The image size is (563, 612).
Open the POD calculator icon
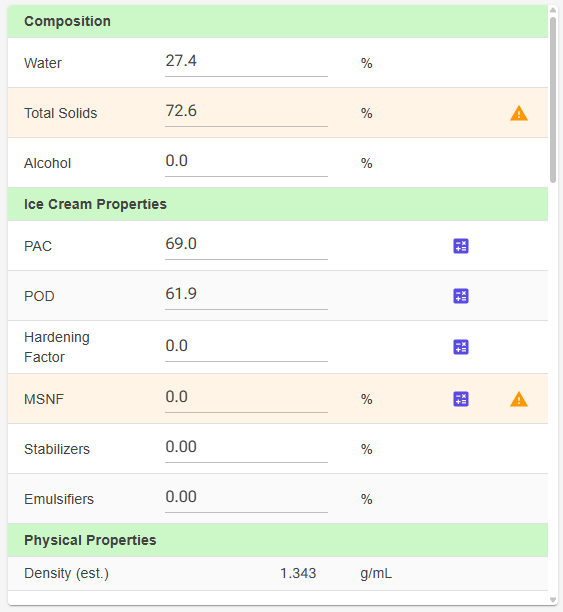[x=461, y=296]
